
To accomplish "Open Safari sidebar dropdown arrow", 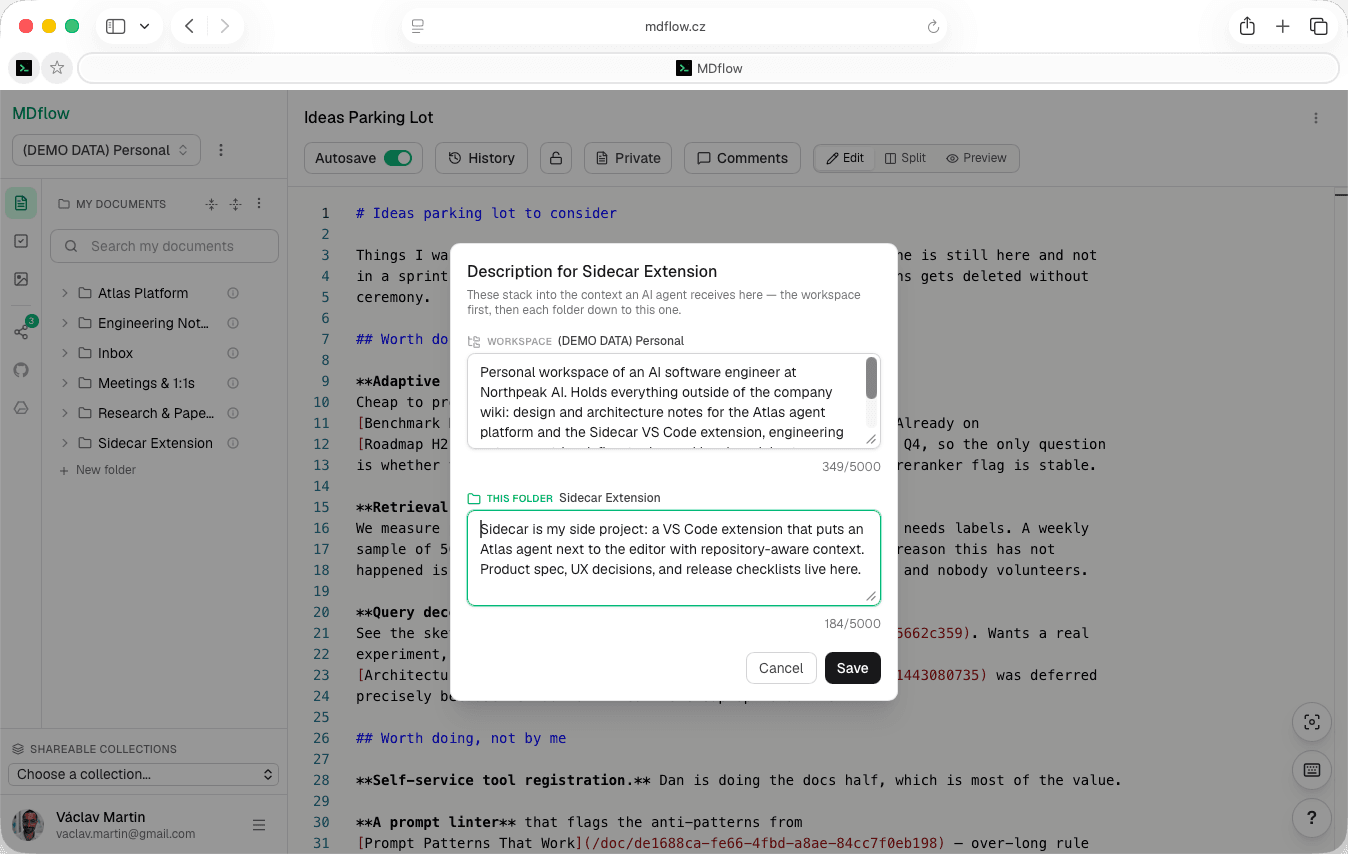I will [x=145, y=27].
